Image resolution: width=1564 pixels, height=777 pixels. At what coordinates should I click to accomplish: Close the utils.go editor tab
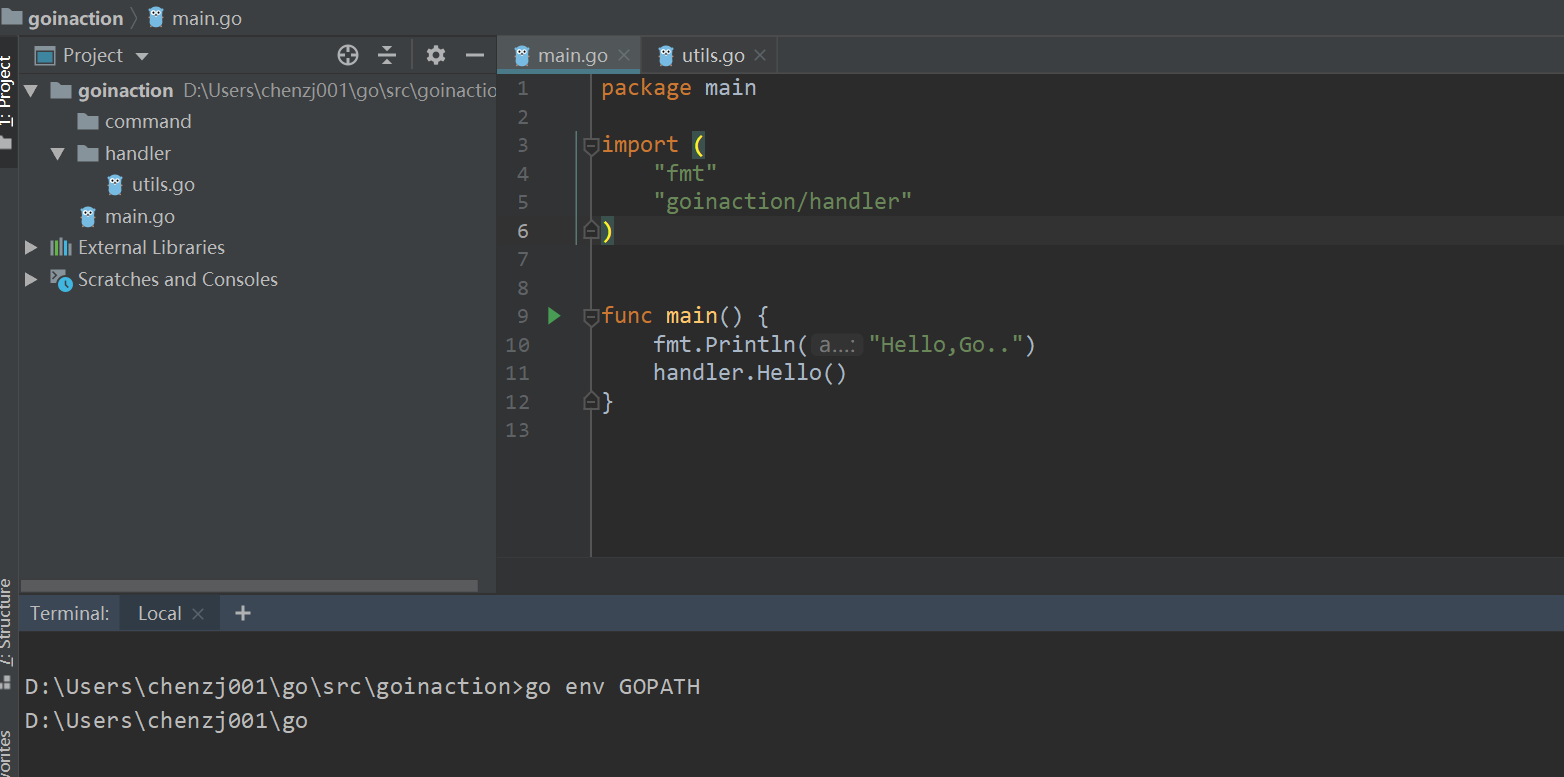click(760, 55)
